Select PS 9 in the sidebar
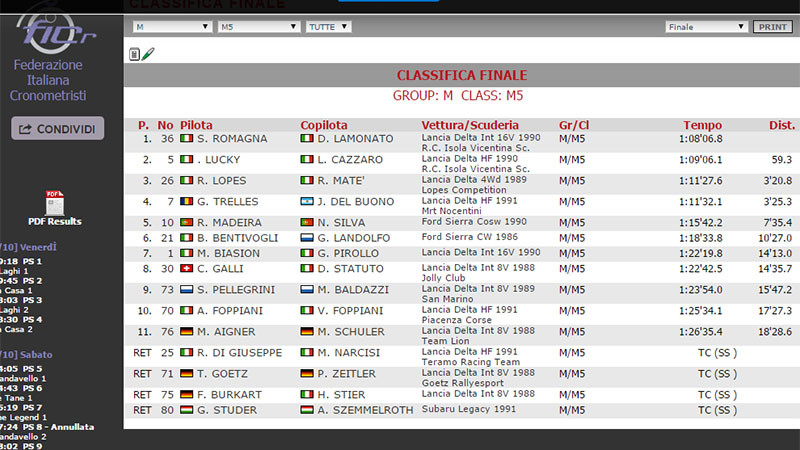800x450 pixels. point(32,445)
